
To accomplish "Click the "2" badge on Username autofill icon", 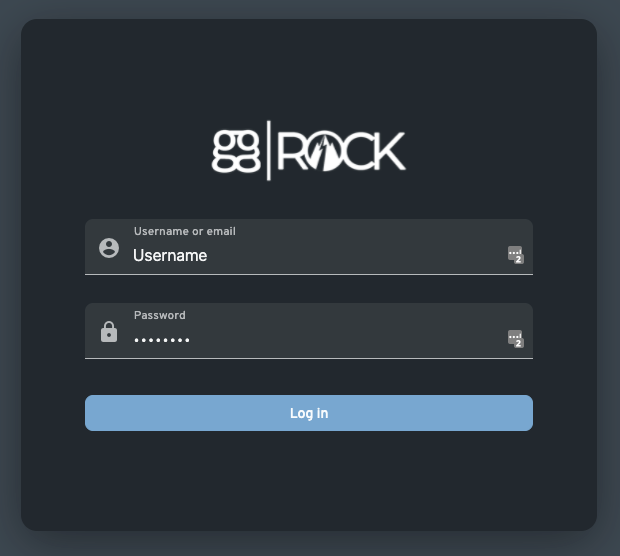I will click(x=518, y=259).
